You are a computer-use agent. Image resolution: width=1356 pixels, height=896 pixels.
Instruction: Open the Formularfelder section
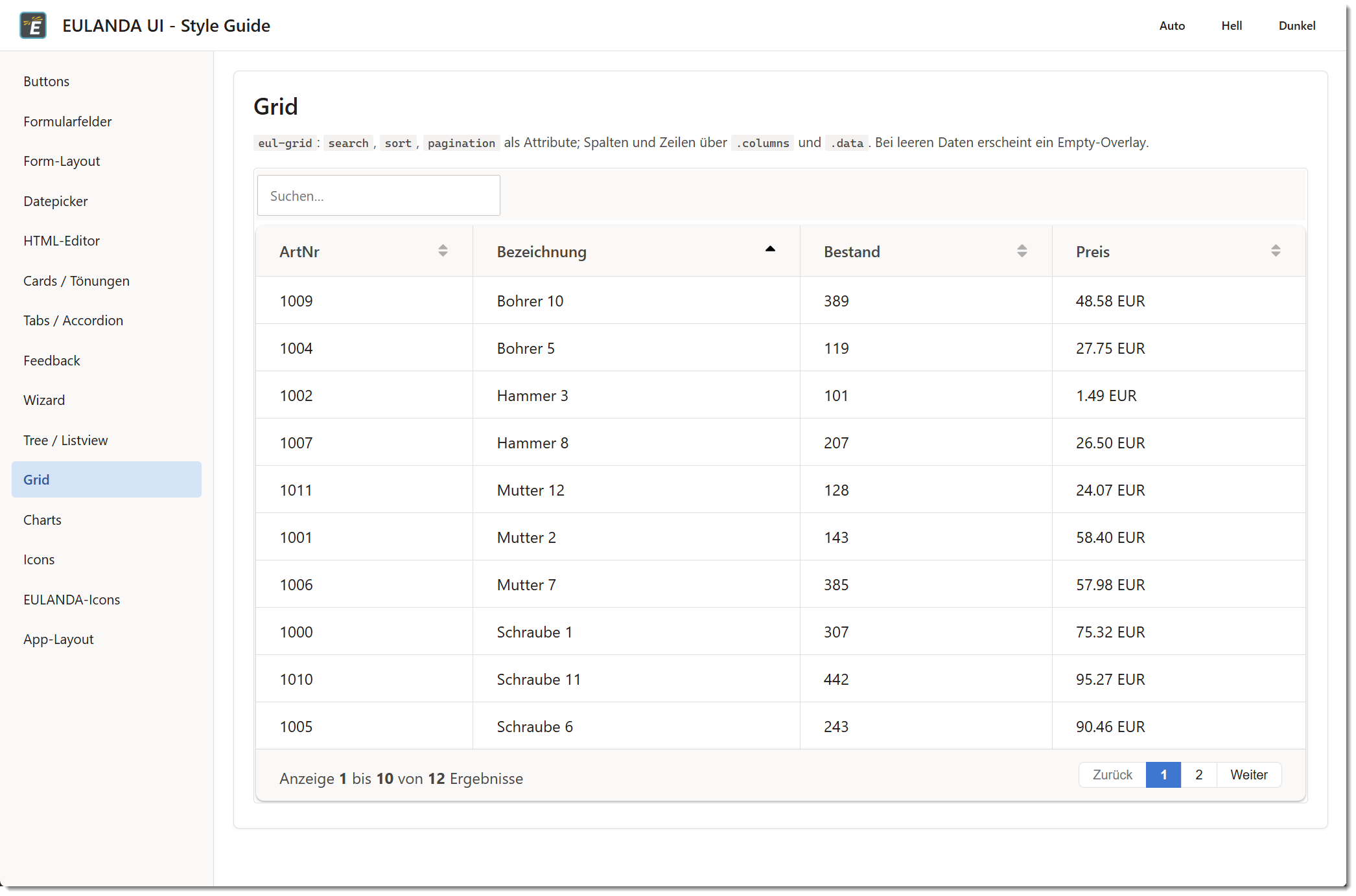[x=106, y=122]
